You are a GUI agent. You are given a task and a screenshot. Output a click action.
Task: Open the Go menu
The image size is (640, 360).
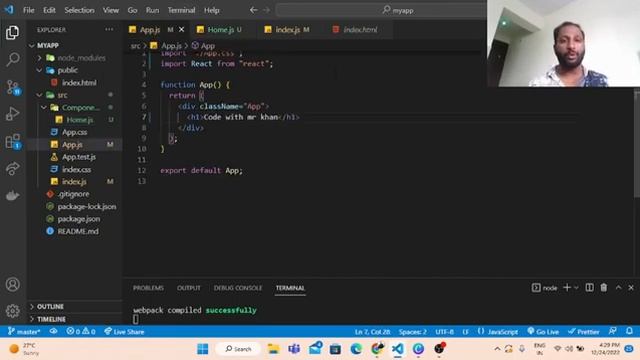click(132, 10)
